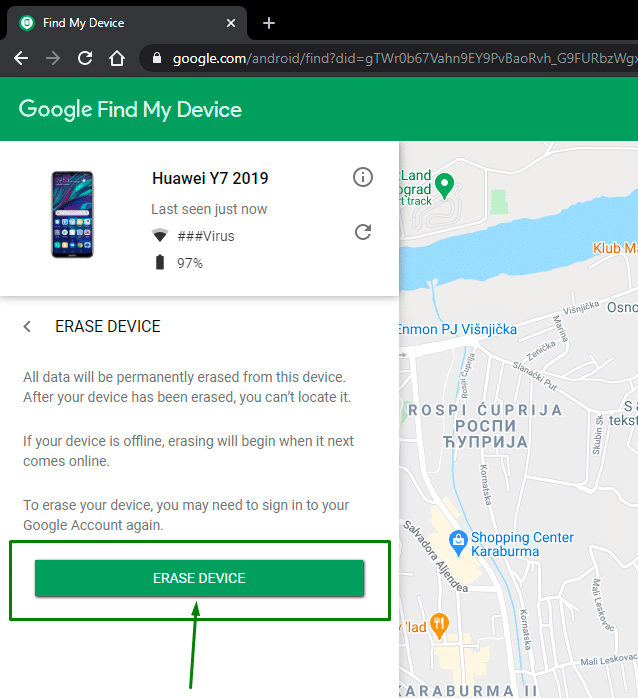Click the Huawei Y7 2019 phone thumbnail
Screen dimensions: 638x698
pos(72,215)
